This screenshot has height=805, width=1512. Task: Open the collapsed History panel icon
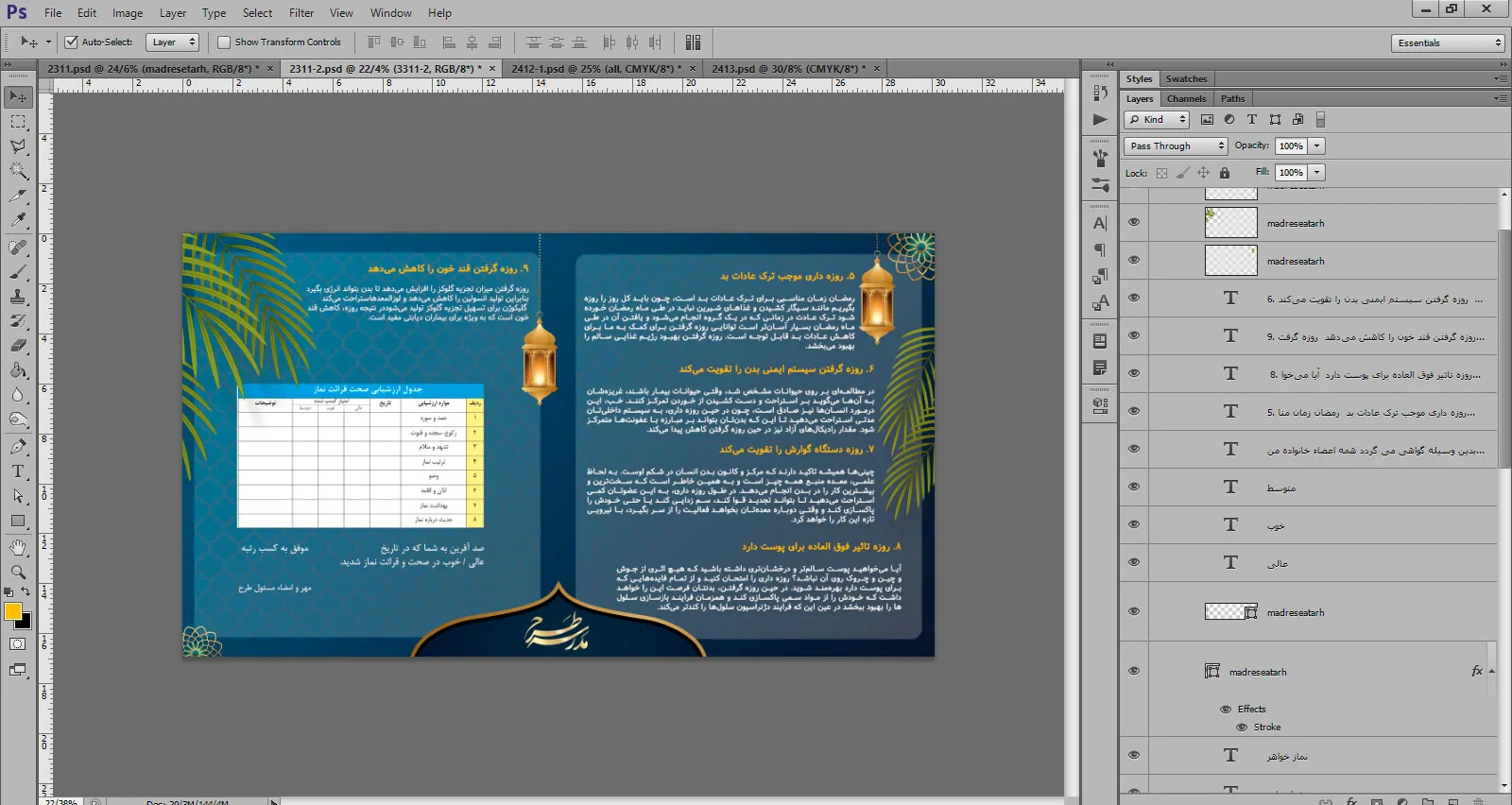coord(1100,93)
